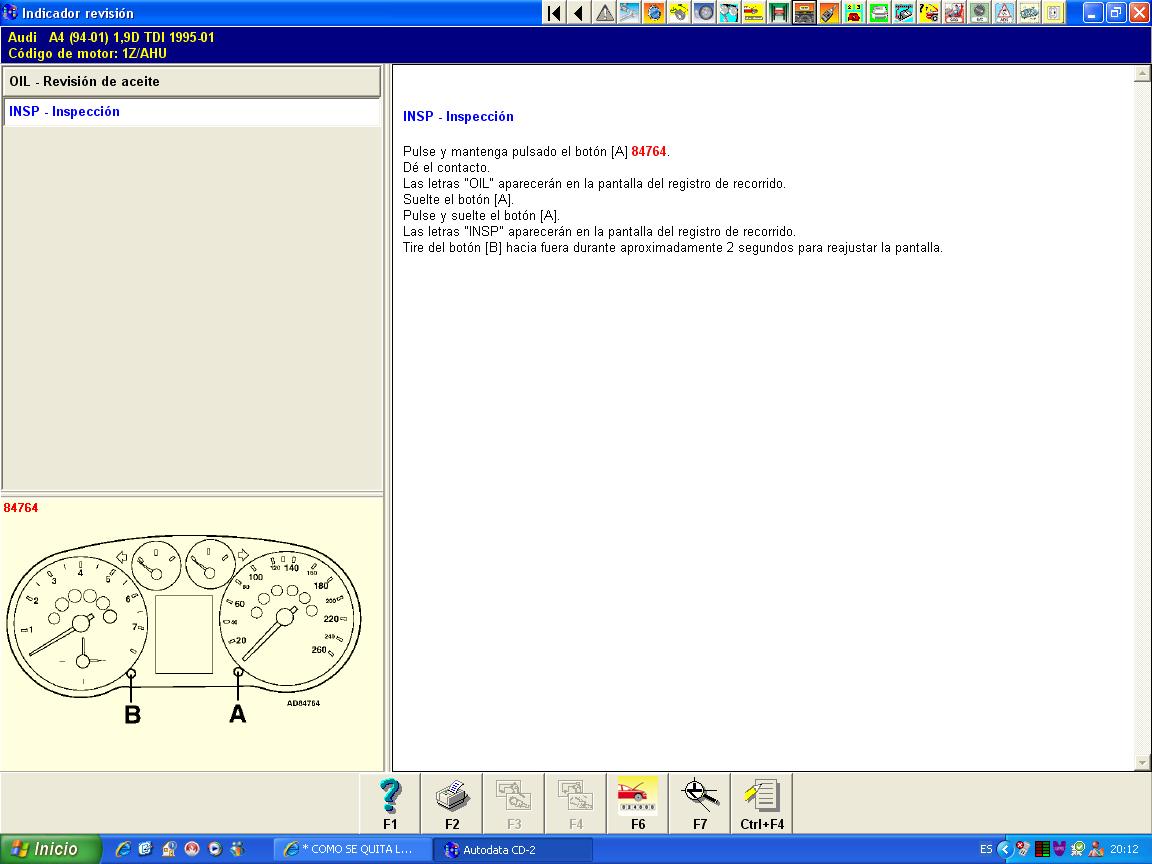Open help with the F1 question mark

point(390,803)
